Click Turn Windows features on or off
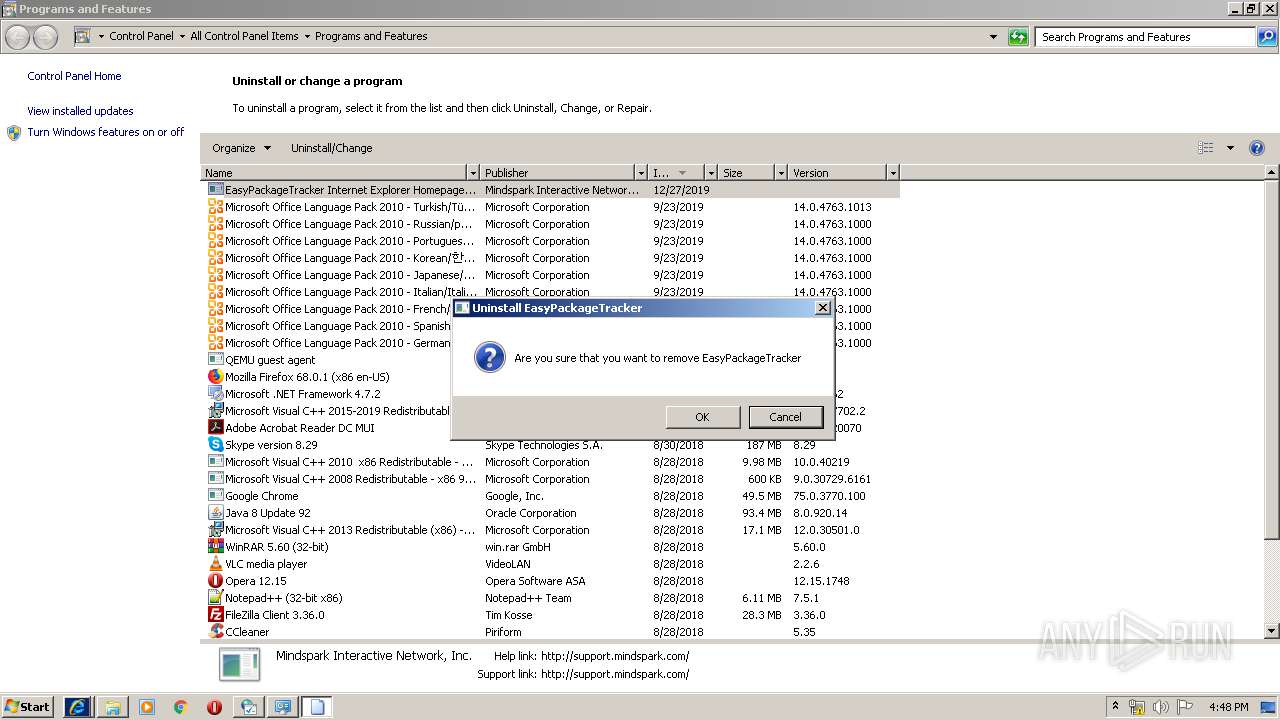The image size is (1280, 720). [105, 132]
